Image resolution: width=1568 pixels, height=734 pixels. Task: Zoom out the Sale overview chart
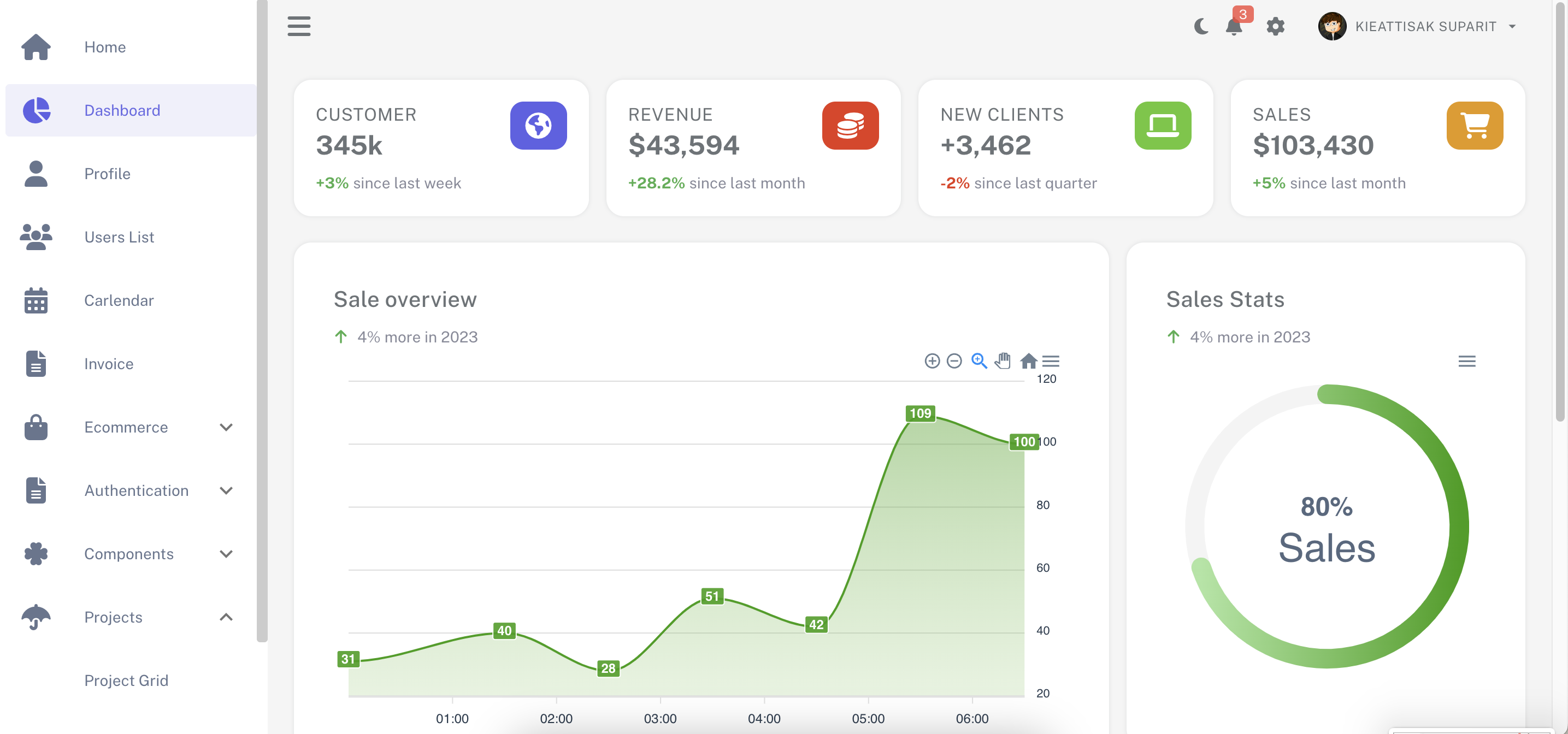click(x=954, y=361)
